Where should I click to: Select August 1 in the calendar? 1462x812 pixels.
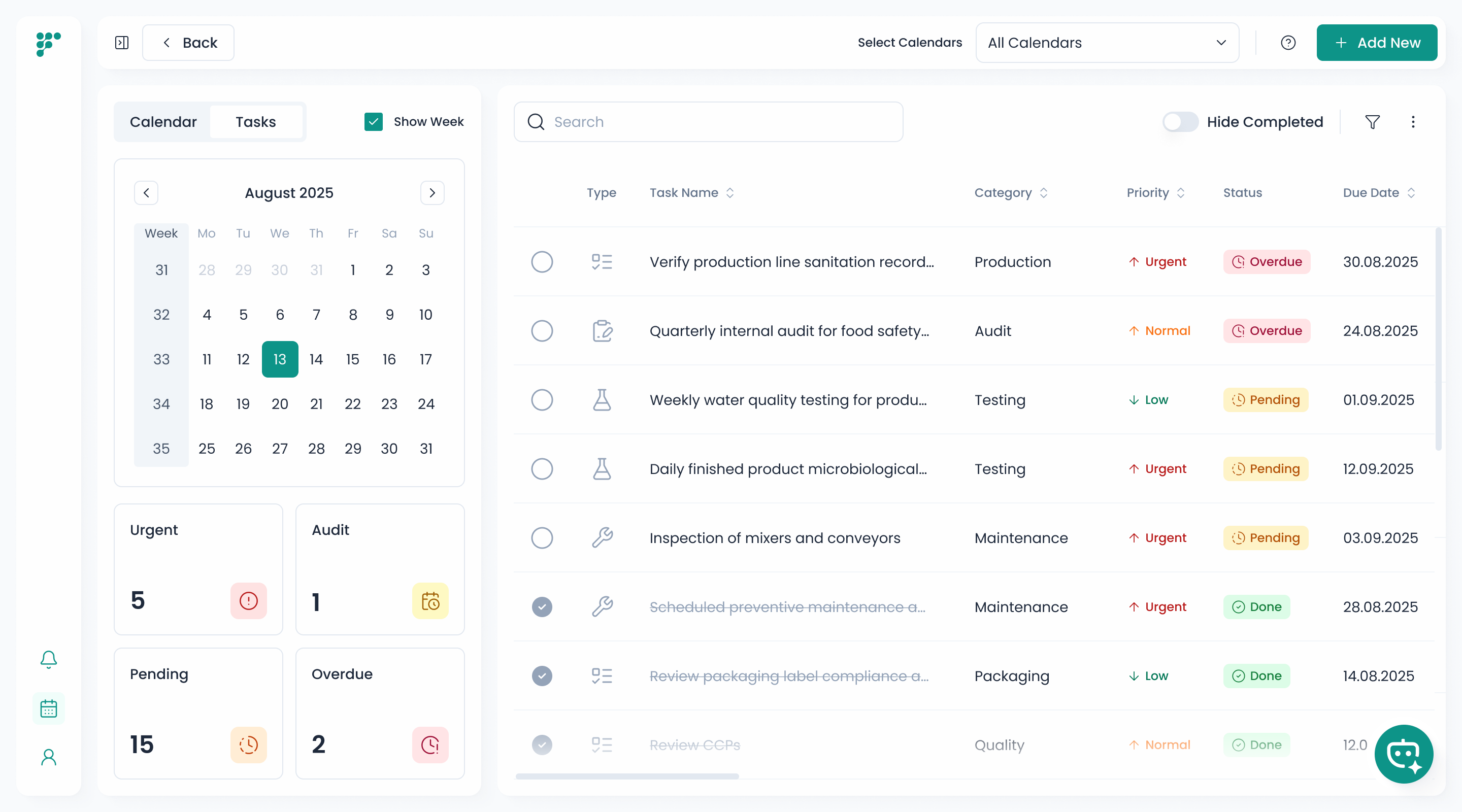[x=352, y=269]
